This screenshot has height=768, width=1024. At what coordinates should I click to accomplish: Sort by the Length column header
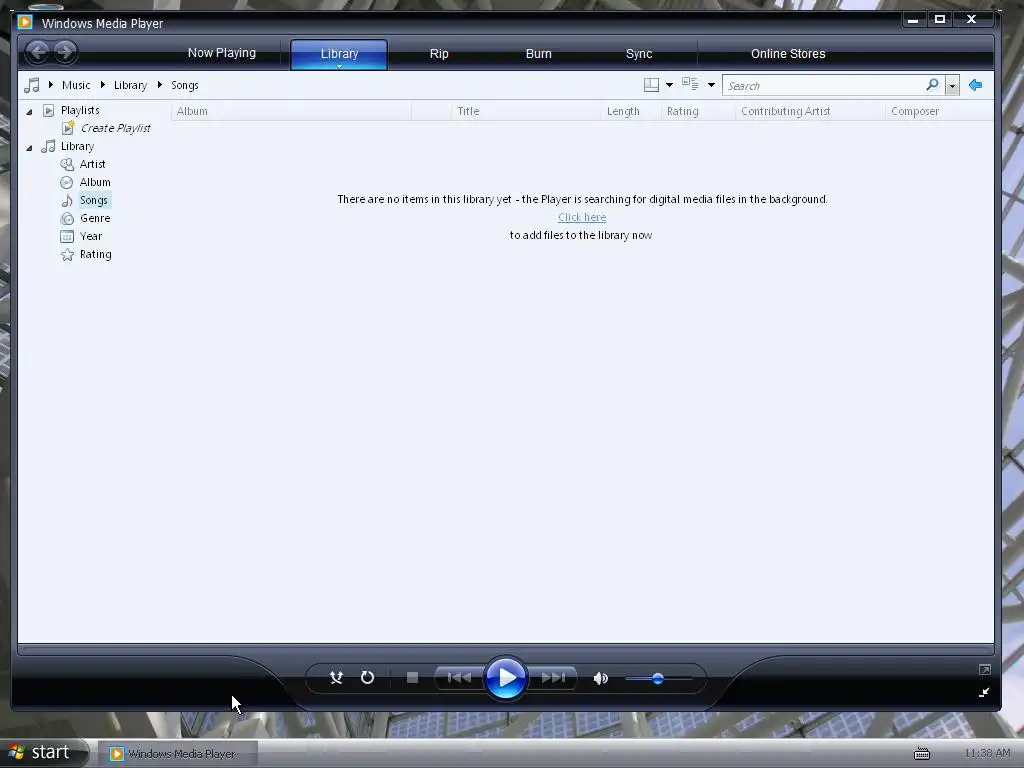pyautogui.click(x=631, y=111)
